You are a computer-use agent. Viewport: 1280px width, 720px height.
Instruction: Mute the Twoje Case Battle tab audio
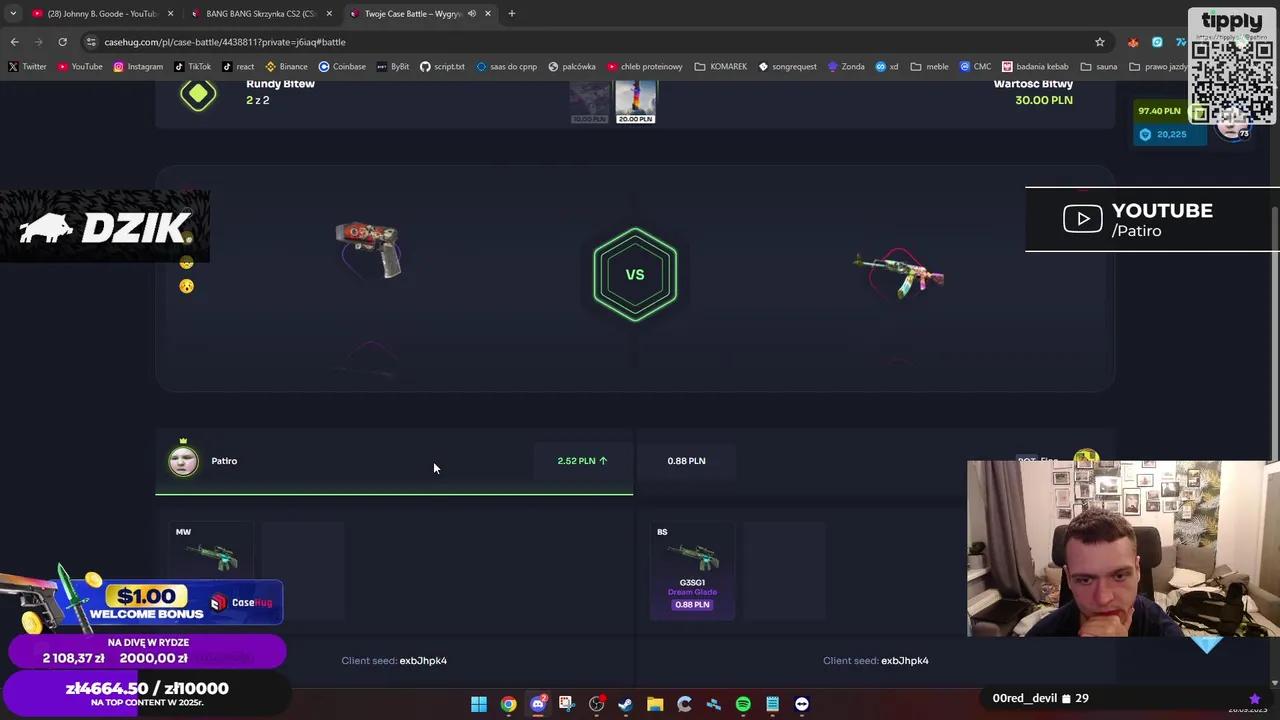pyautogui.click(x=471, y=14)
